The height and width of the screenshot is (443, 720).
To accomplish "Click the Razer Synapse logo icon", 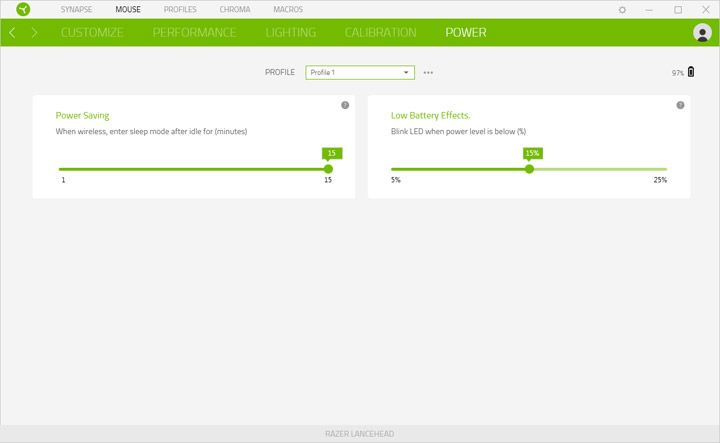I will [x=23, y=9].
